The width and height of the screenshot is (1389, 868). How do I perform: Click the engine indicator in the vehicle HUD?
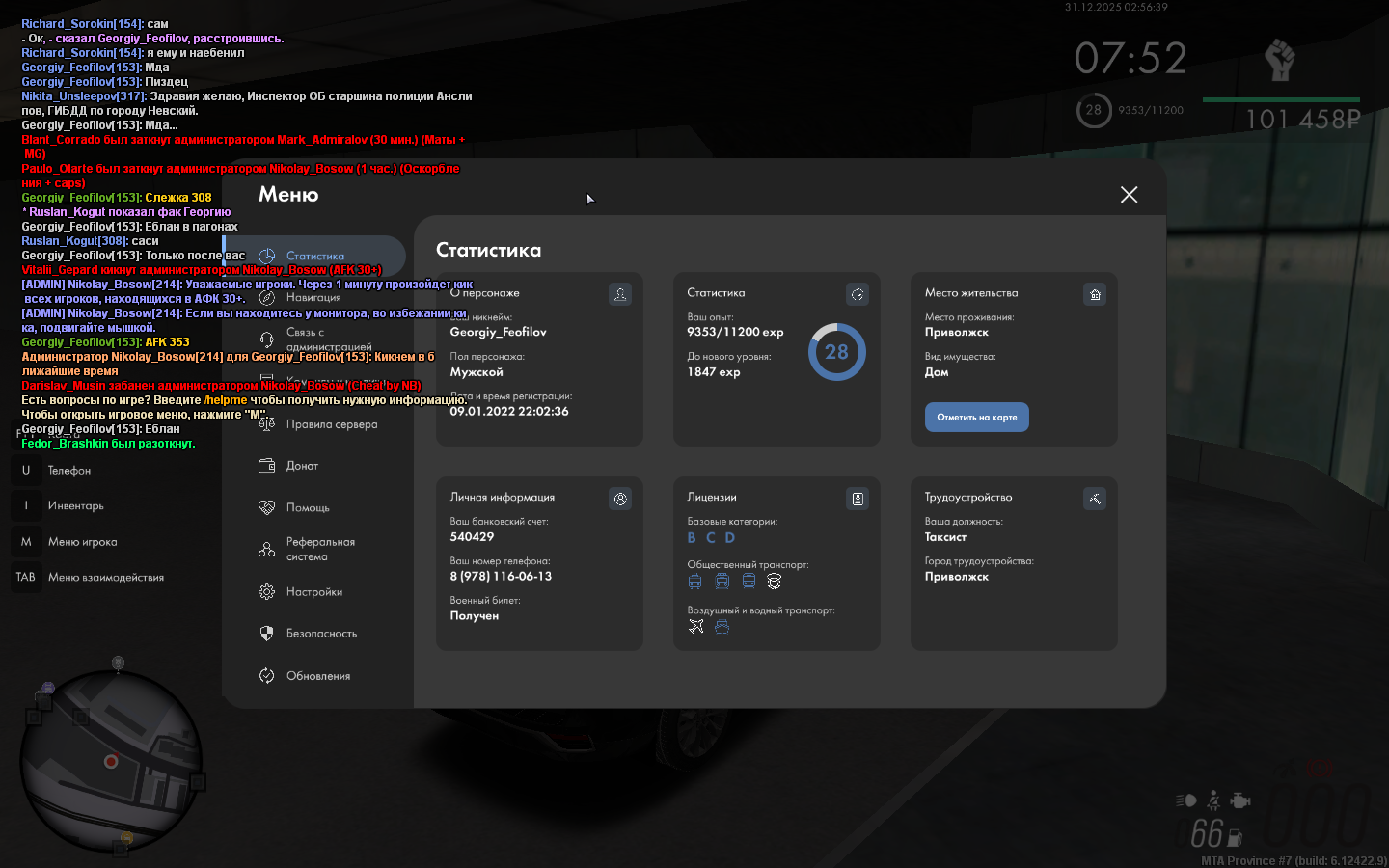1240,800
